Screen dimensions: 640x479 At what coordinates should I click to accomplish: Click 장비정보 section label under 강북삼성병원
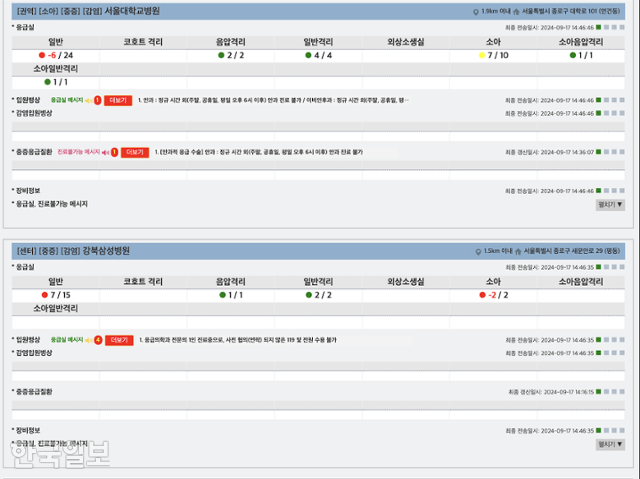[28, 430]
